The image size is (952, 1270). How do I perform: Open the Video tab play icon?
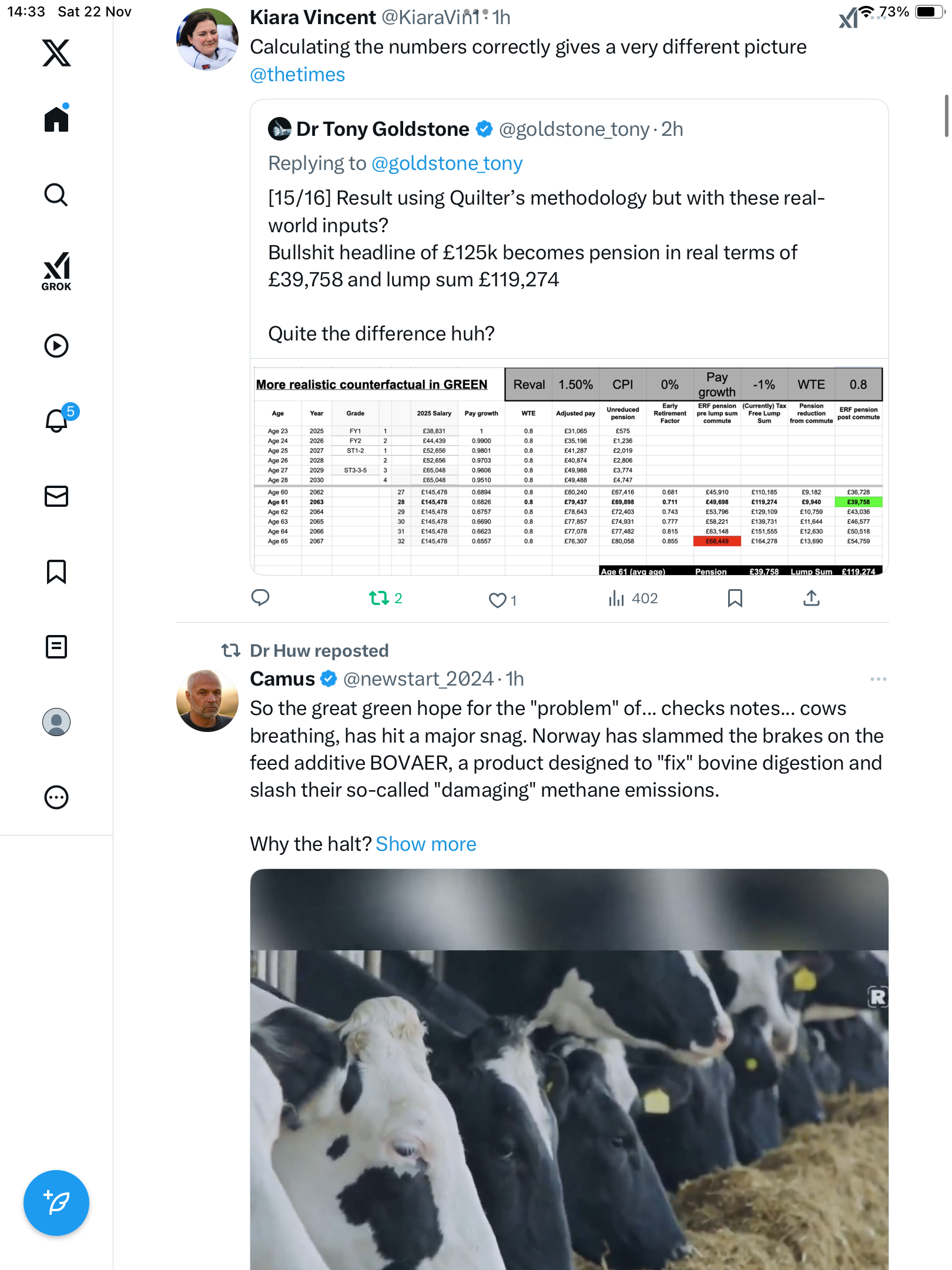(56, 346)
